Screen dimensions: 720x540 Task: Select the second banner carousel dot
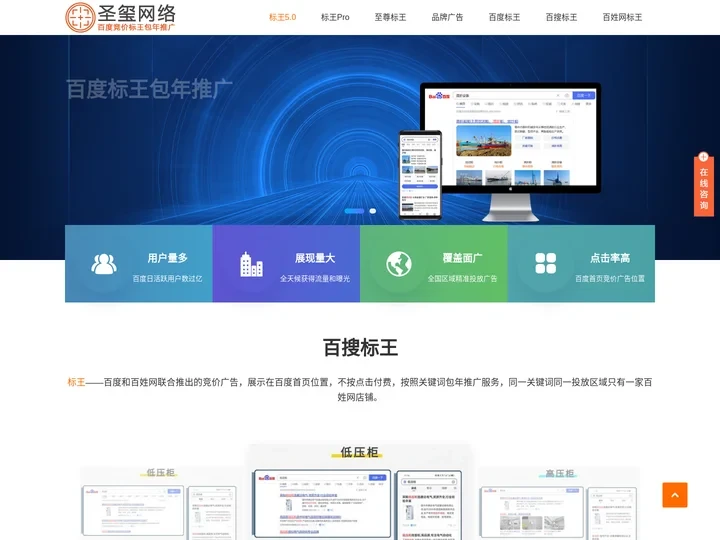(373, 211)
